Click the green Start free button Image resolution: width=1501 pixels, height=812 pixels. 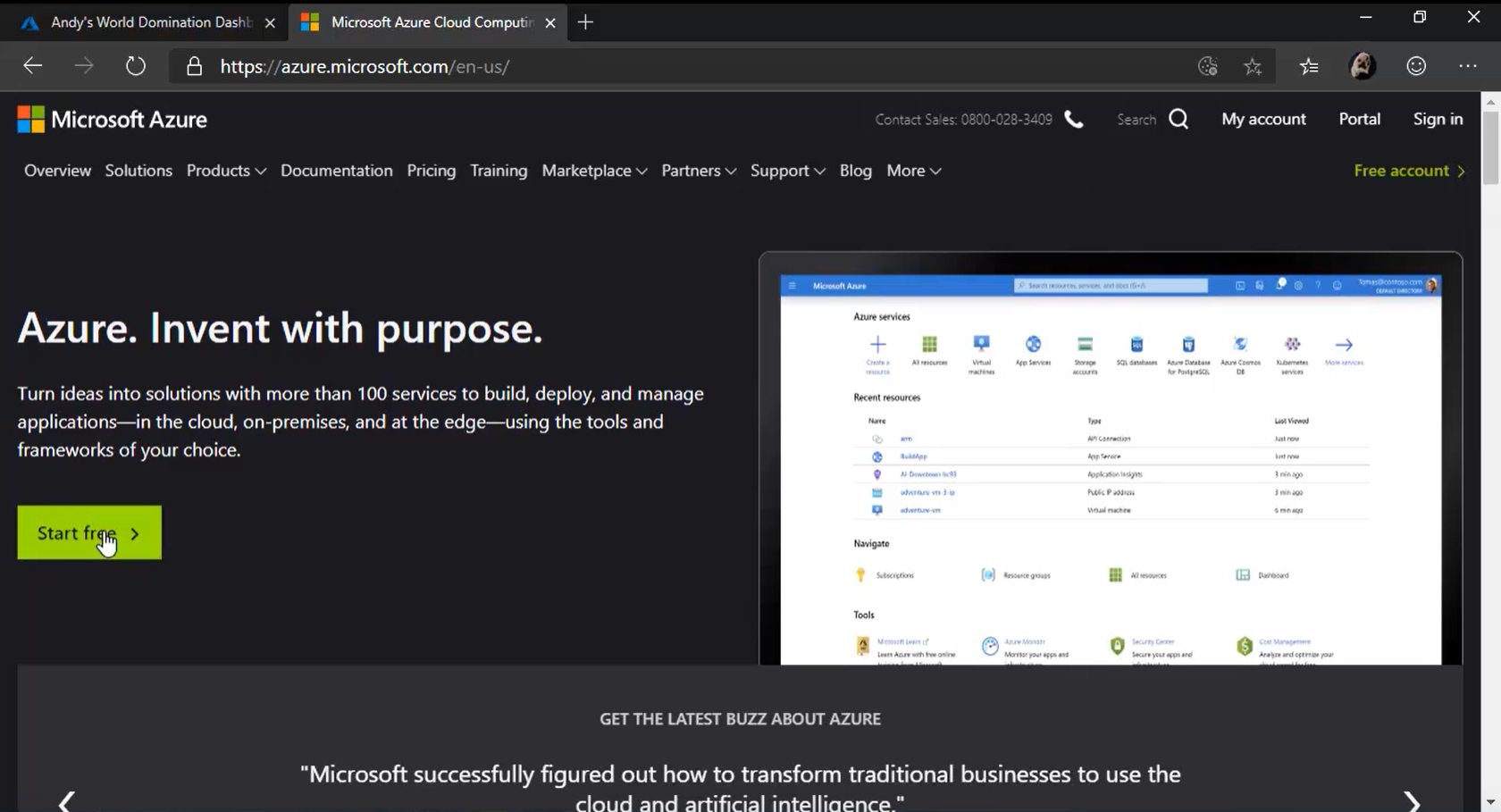click(89, 532)
